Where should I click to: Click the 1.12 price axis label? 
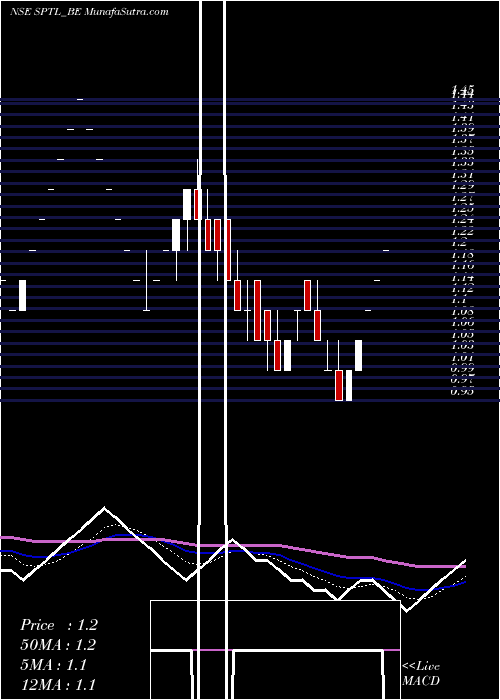[462, 289]
